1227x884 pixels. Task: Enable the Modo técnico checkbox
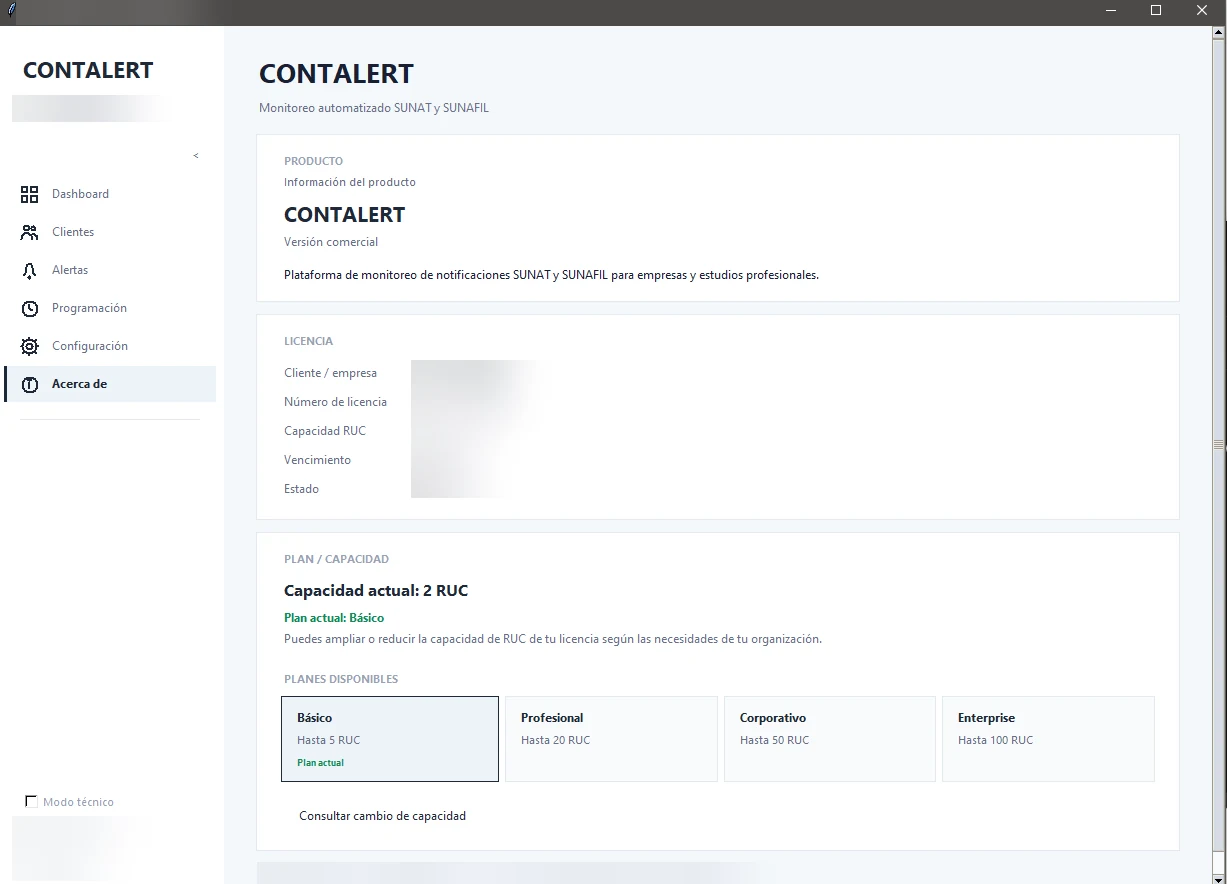click(x=31, y=802)
